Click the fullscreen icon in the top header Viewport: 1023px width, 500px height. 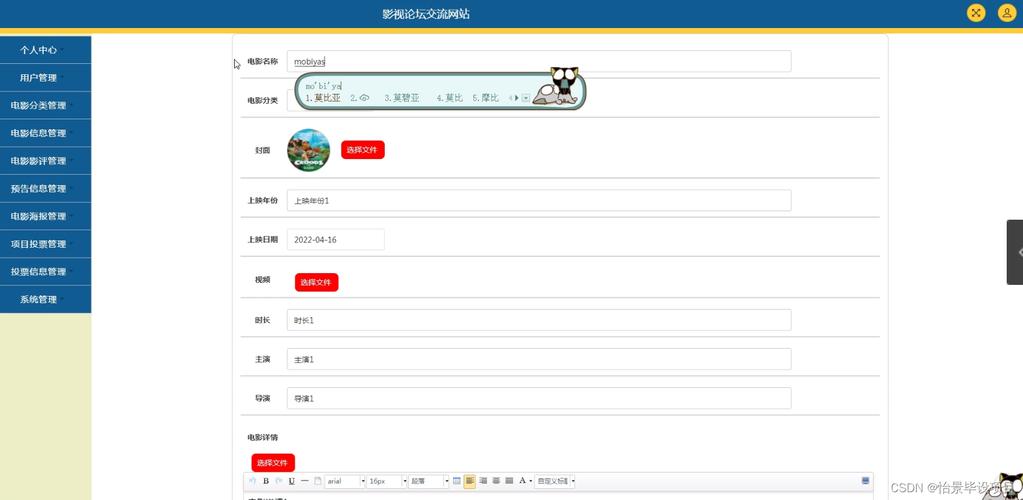click(976, 13)
